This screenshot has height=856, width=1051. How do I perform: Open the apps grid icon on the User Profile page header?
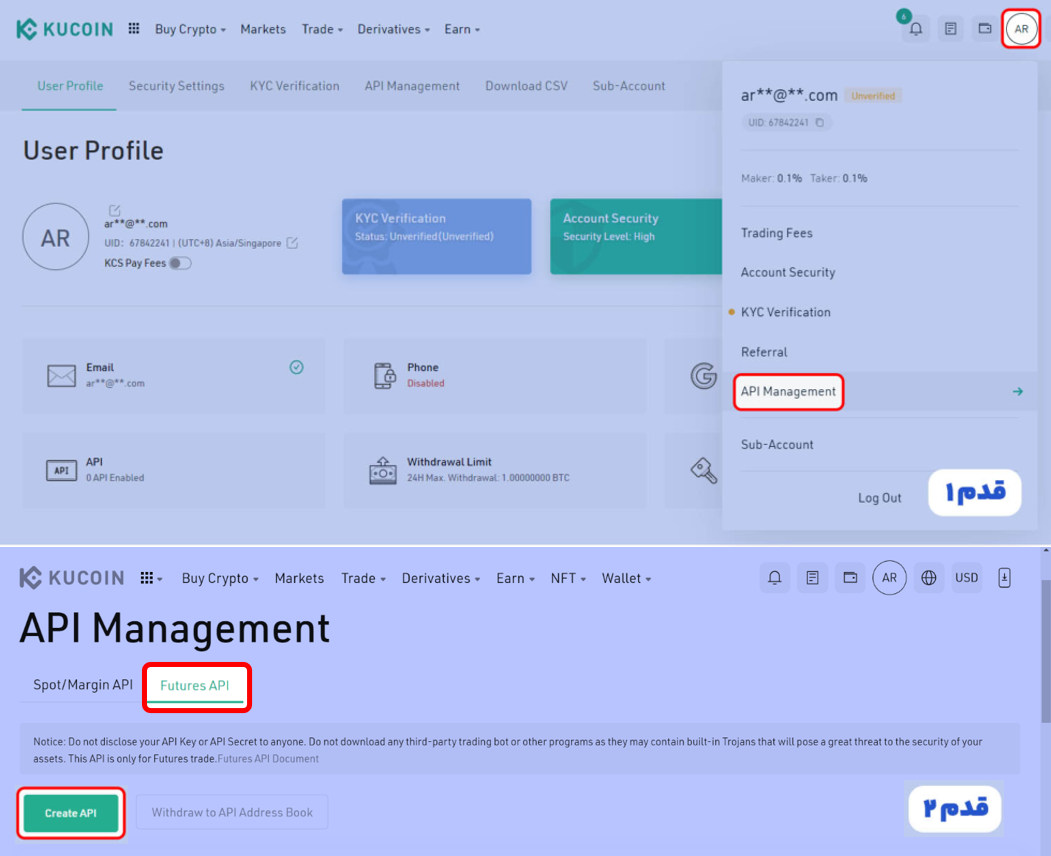(x=134, y=28)
